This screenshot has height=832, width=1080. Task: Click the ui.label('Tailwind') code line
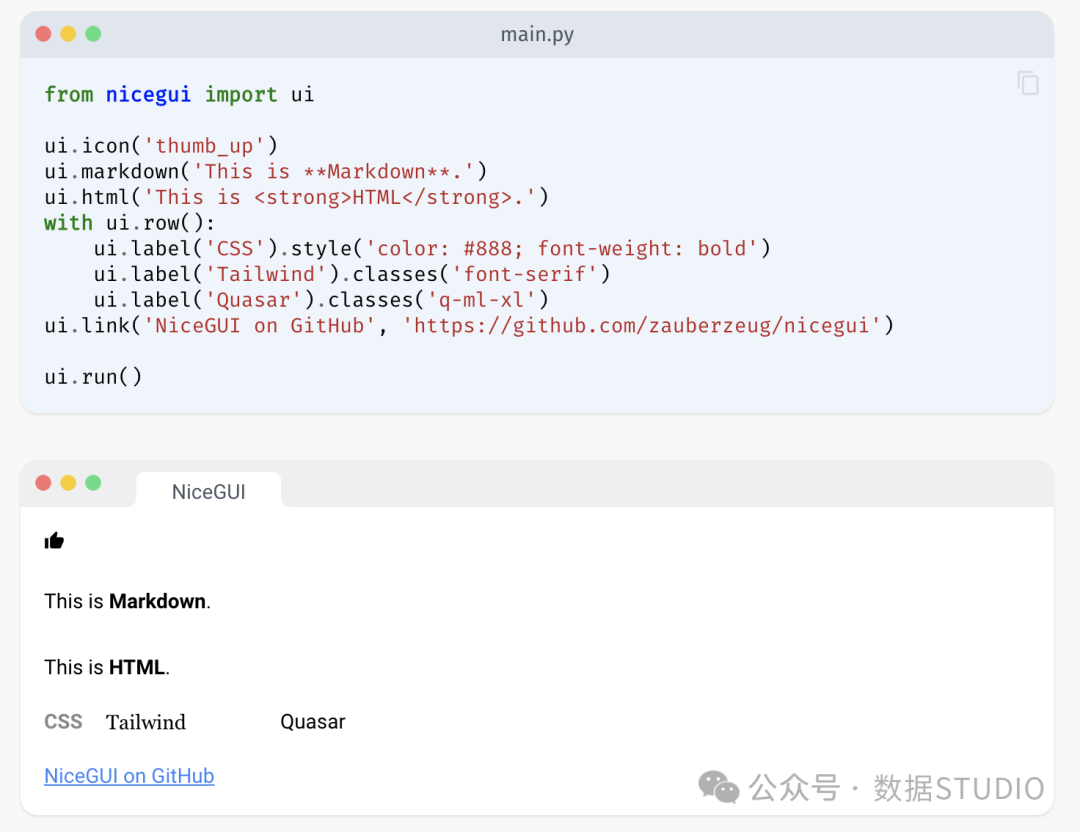click(352, 274)
